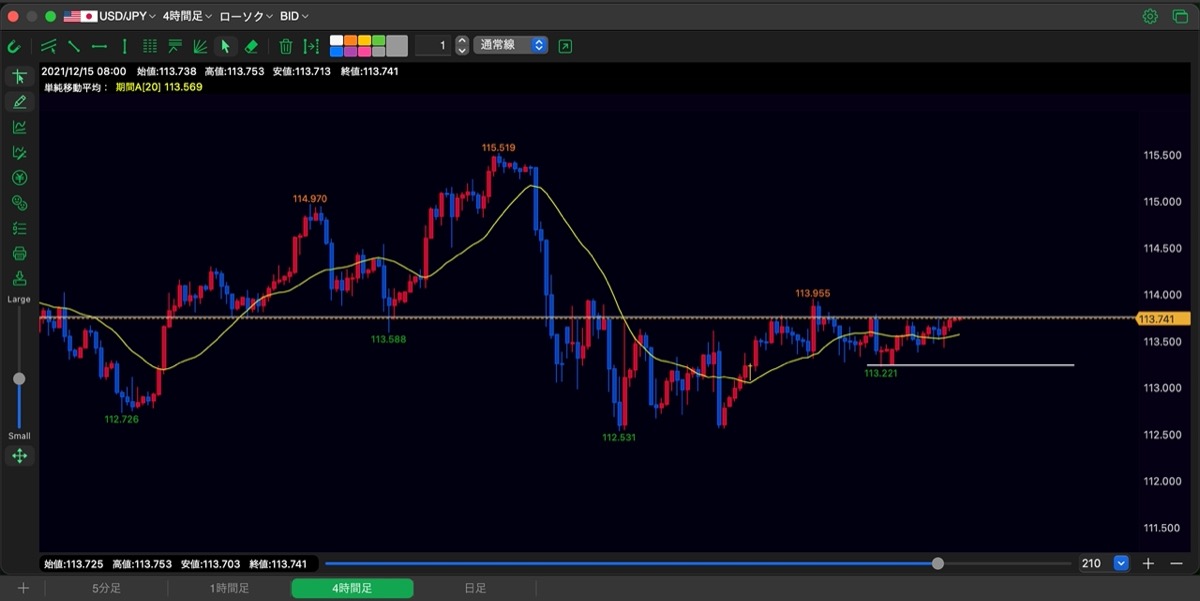
Task: Click the yen coin icon in sidebar
Action: coord(19,178)
